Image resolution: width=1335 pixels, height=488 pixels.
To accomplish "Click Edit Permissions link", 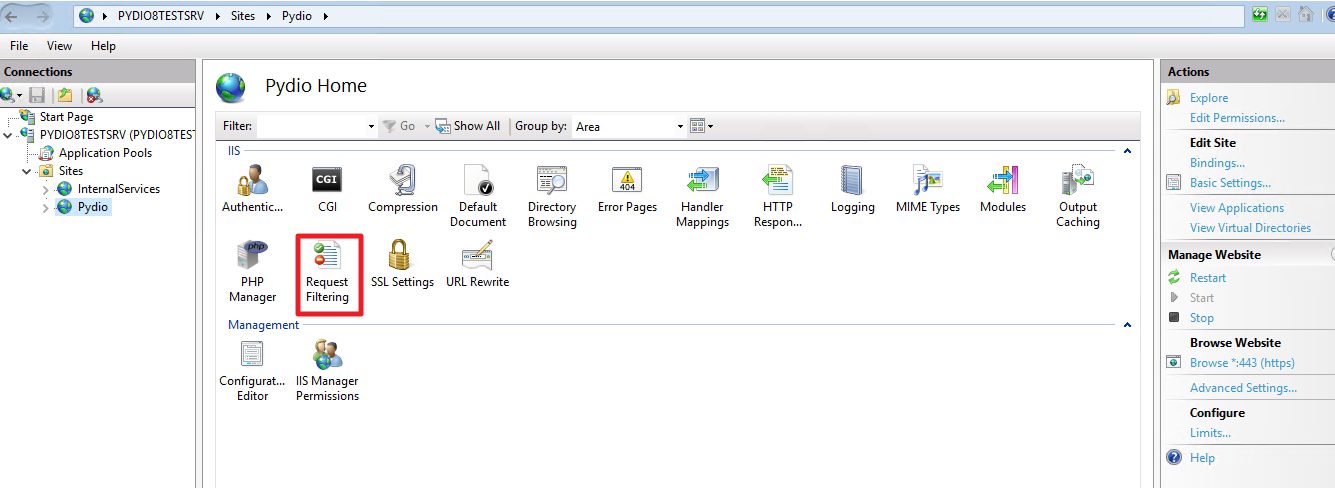I will click(1237, 118).
